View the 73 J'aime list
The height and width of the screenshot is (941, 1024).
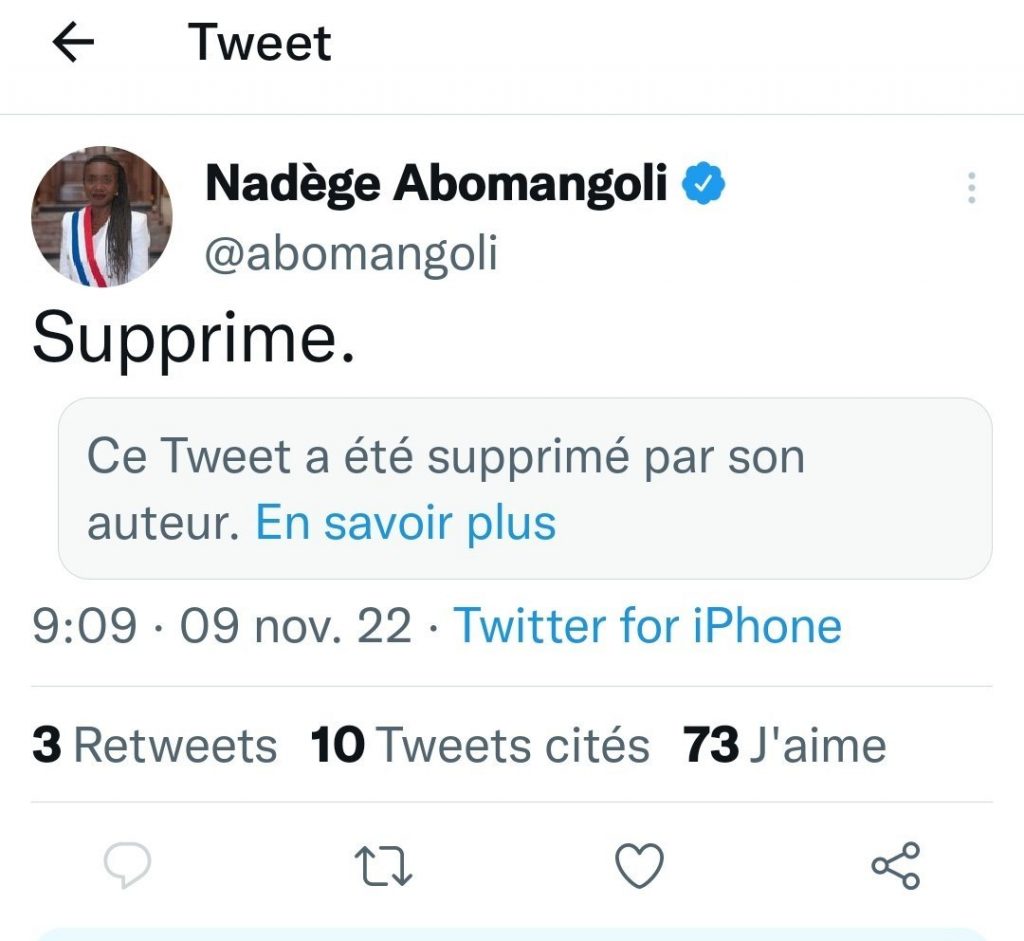[784, 745]
